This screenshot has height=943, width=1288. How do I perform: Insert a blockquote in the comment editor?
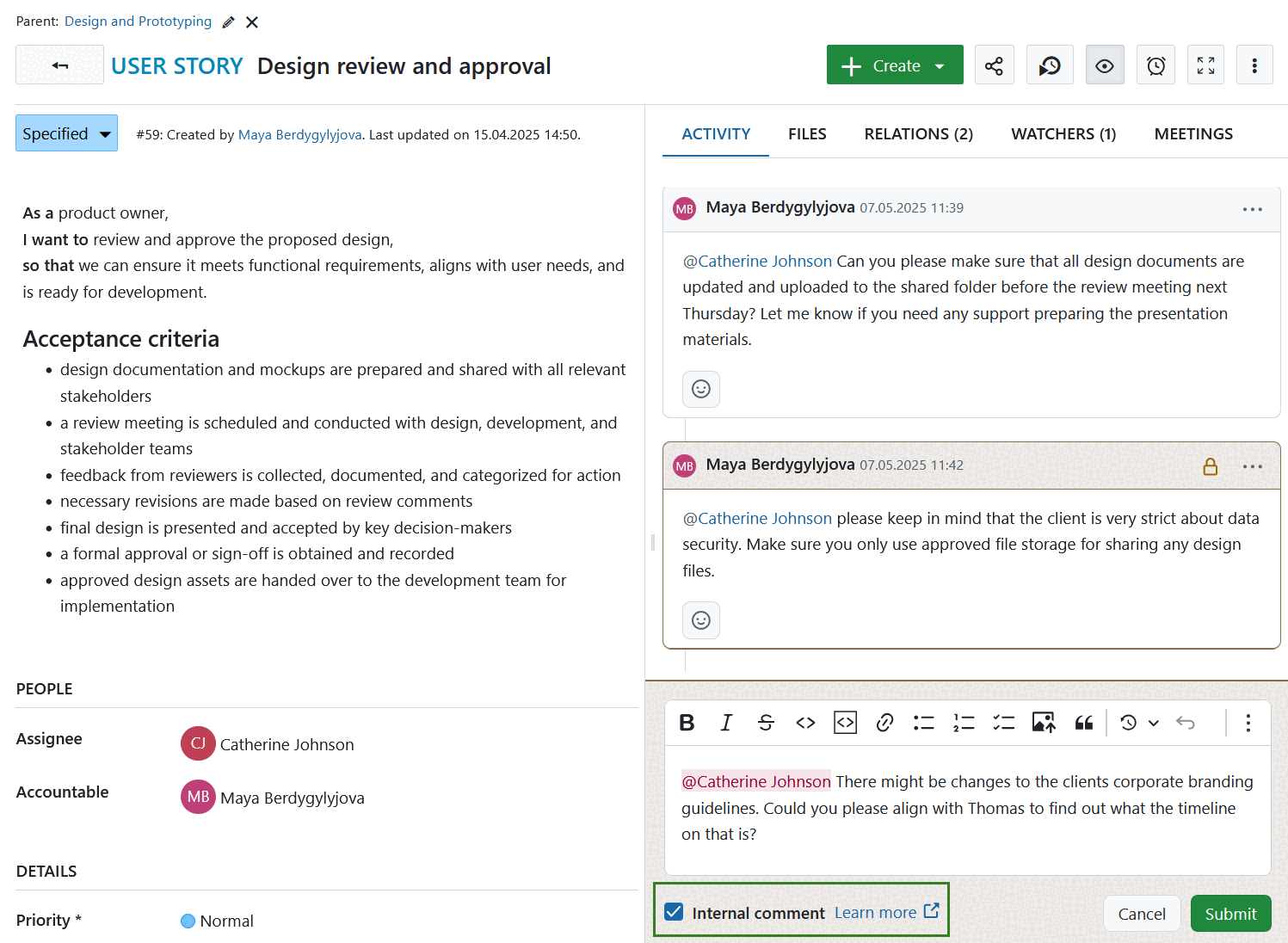pos(1083,723)
